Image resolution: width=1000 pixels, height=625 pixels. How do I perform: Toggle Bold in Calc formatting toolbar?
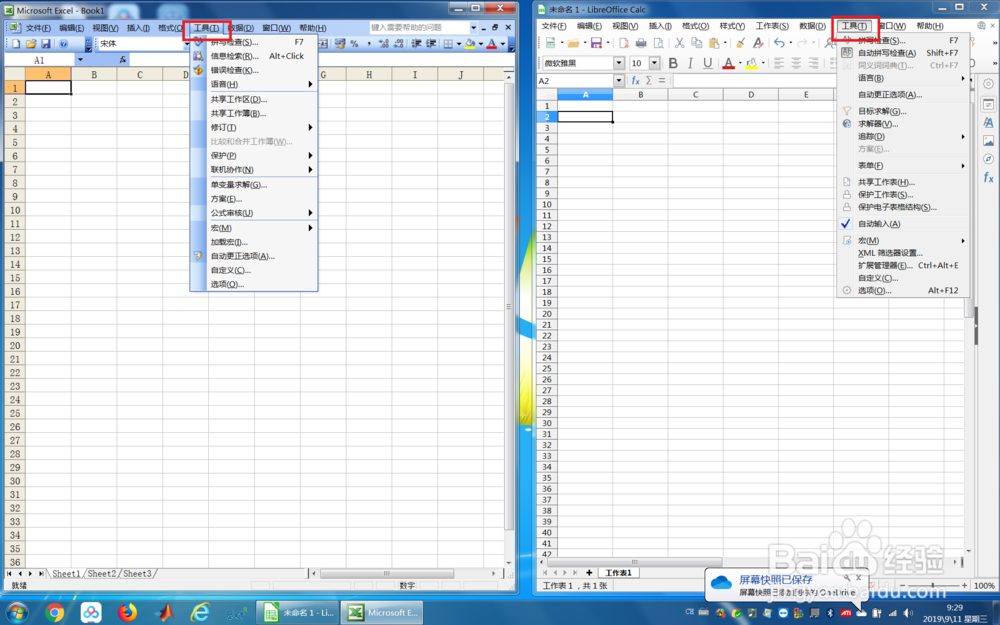click(x=673, y=63)
